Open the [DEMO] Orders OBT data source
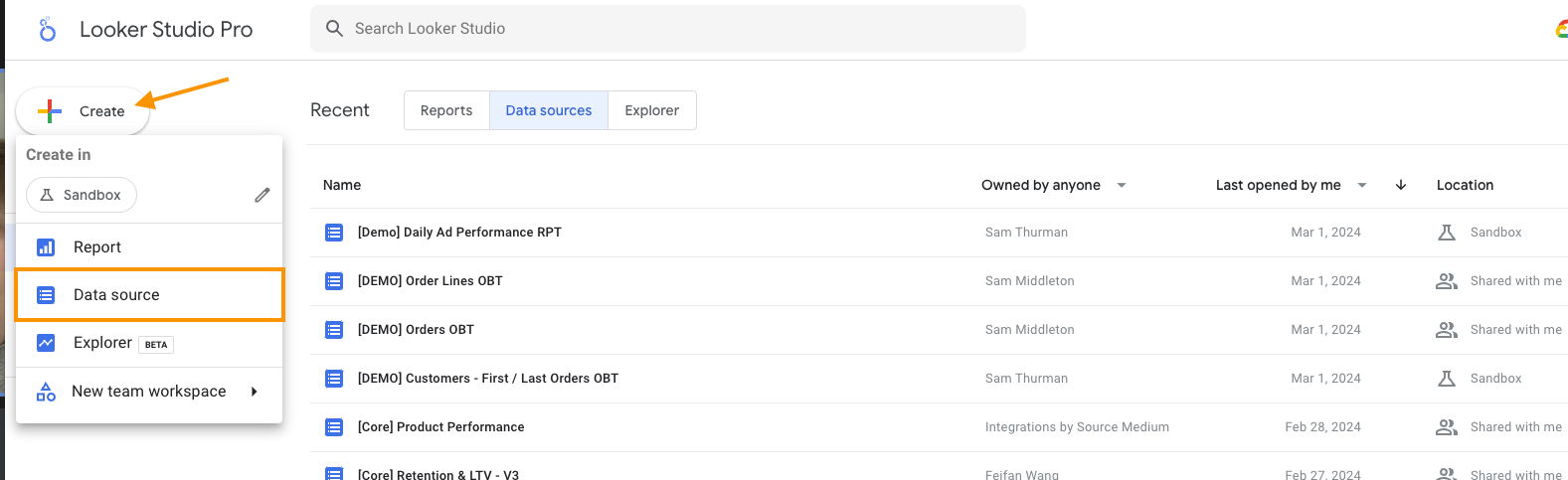Screen dimensions: 1568x480 coord(416,330)
